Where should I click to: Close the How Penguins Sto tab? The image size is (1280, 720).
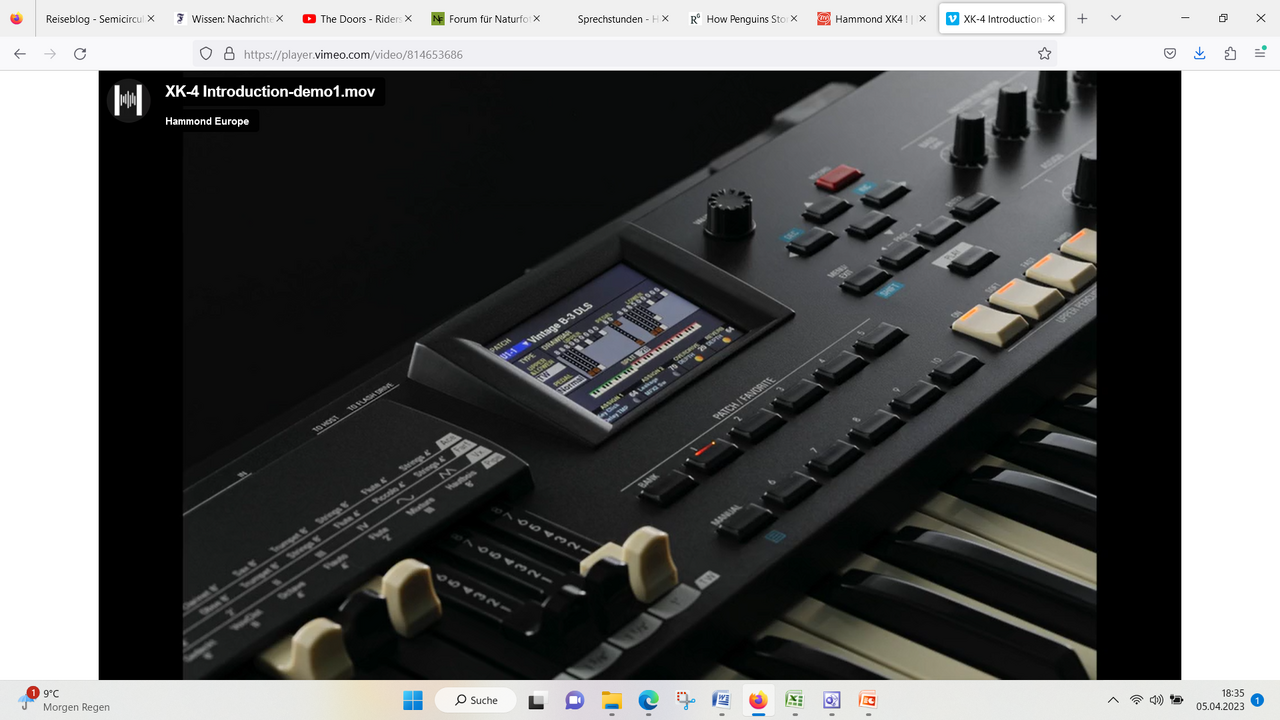[x=792, y=19]
